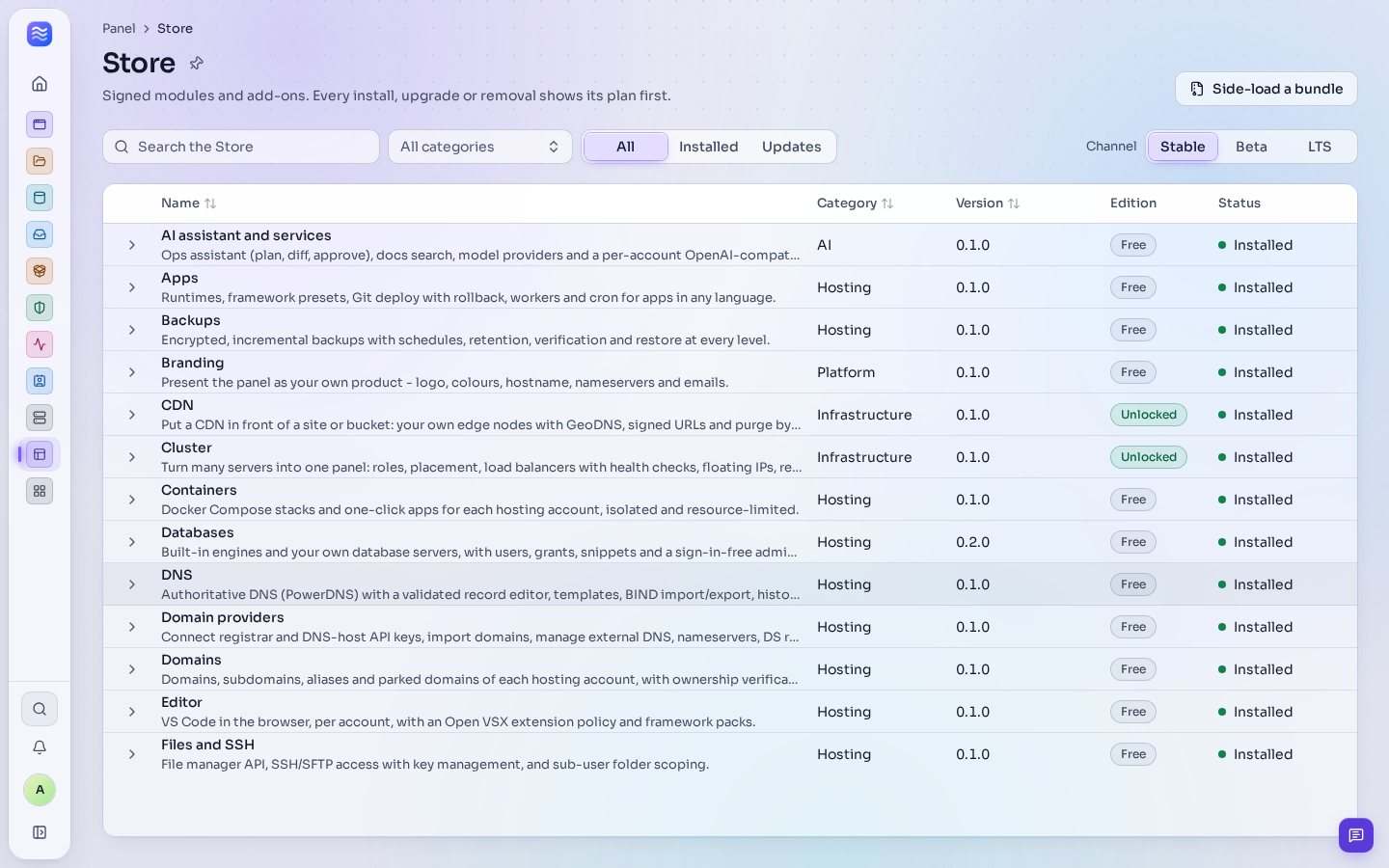Click the Infrastructure category in the CDN row
Image resolution: width=1389 pixels, height=868 pixels.
click(x=864, y=415)
